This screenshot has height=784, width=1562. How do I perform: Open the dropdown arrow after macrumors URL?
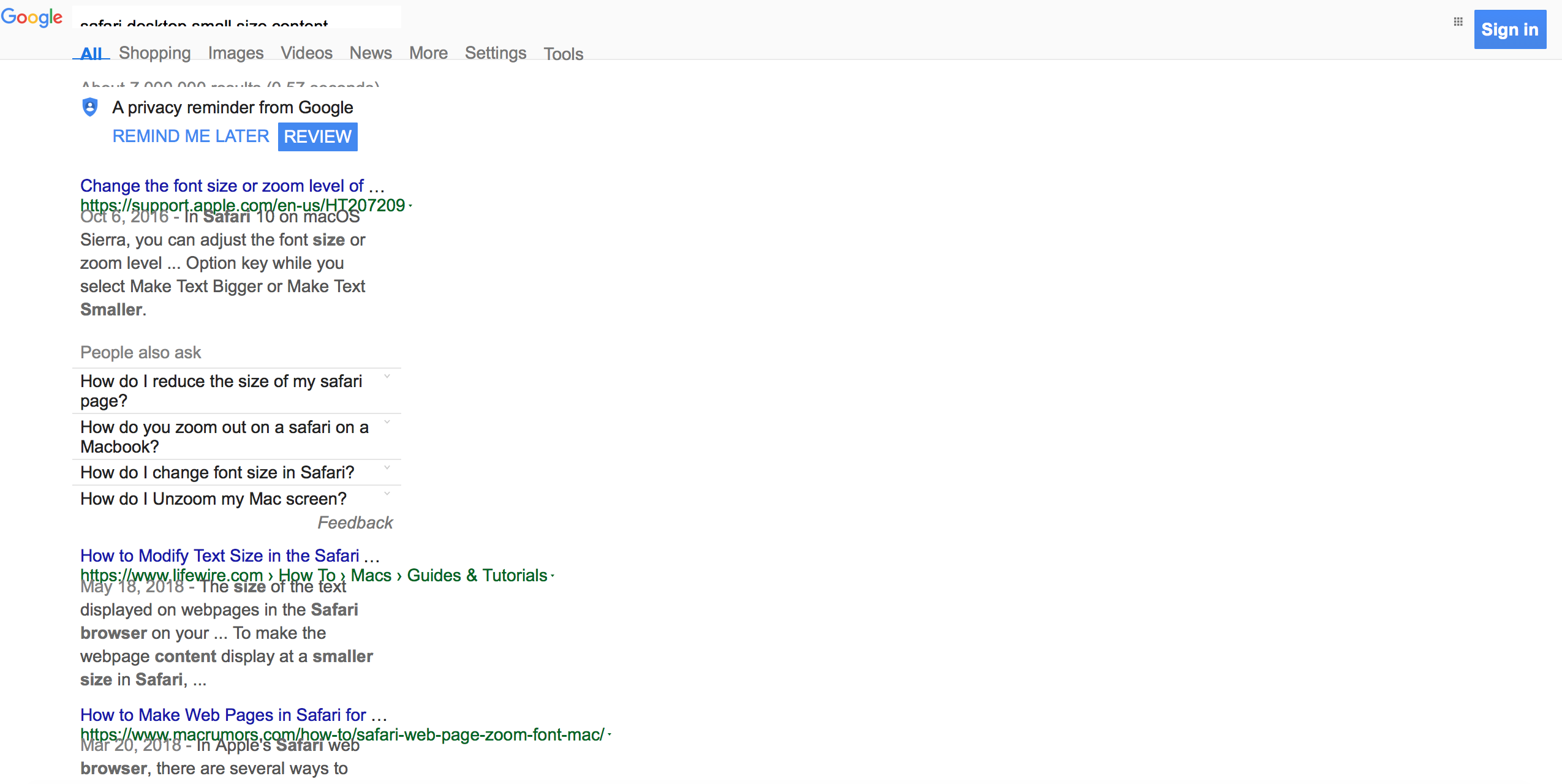pyautogui.click(x=609, y=734)
